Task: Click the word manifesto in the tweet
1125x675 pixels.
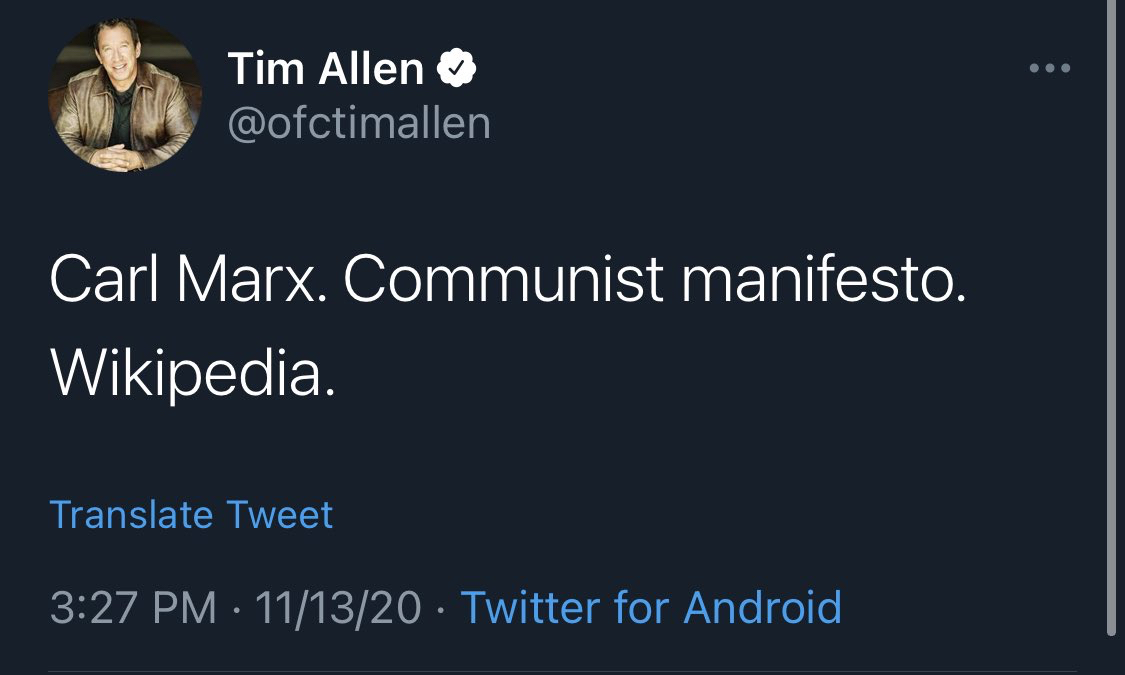Action: [823, 281]
